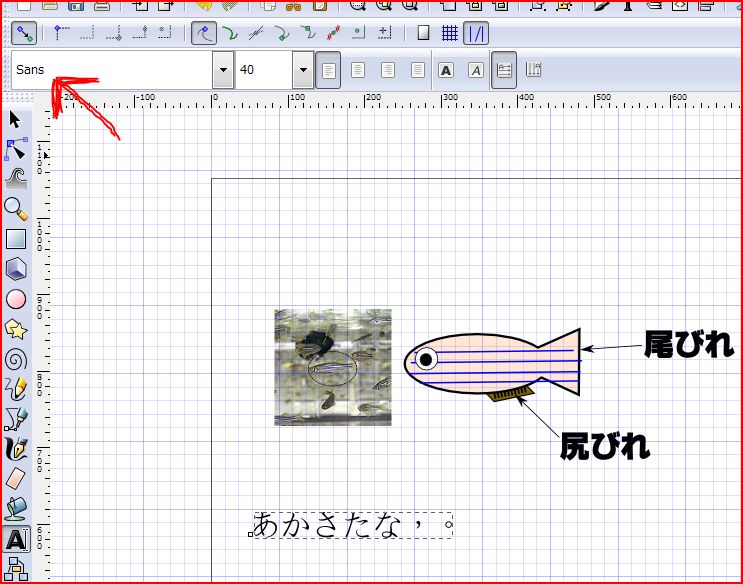Click the あかさたな text object

[353, 525]
